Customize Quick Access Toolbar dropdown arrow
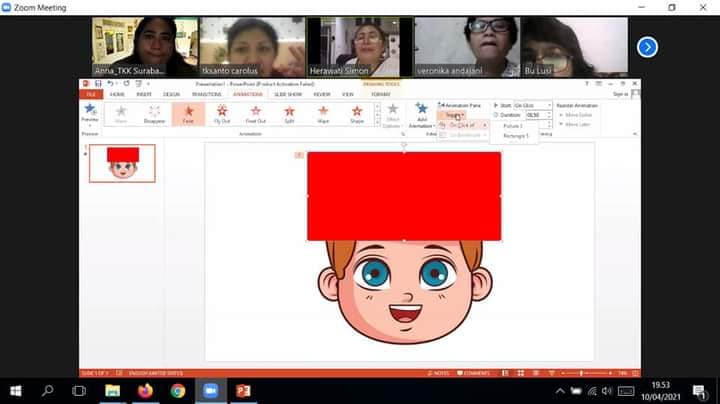 [148, 84]
